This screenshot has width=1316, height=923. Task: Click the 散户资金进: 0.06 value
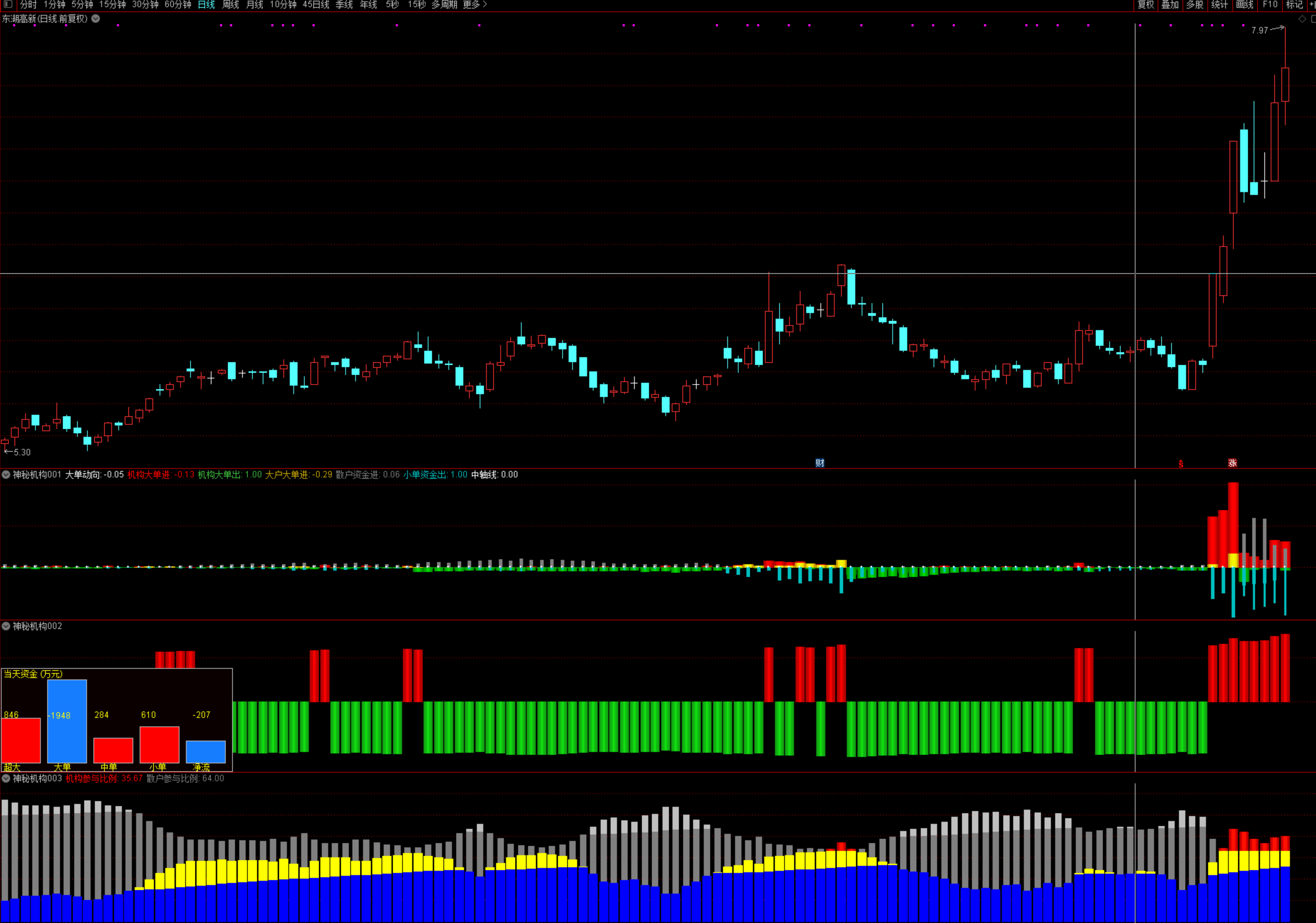(x=368, y=475)
